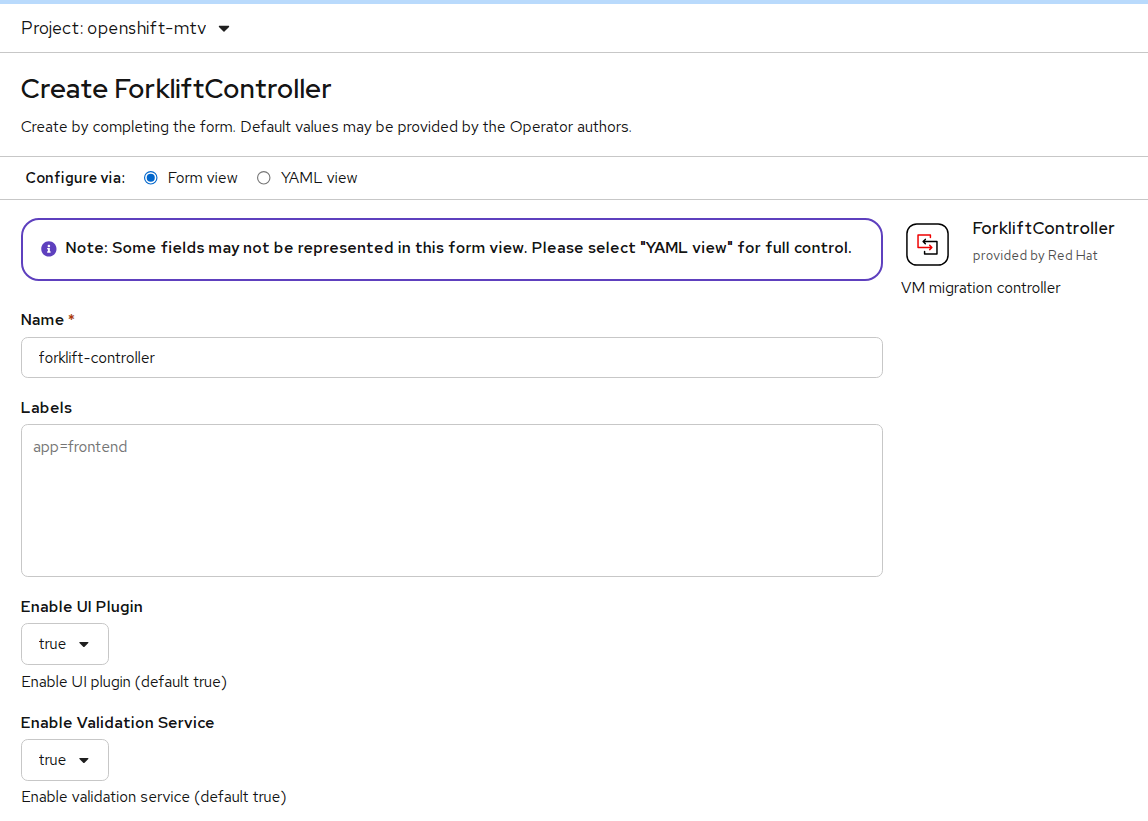Viewport: 1148px width, 821px height.
Task: Click the ForkliftController operator logo icon
Action: coord(927,244)
